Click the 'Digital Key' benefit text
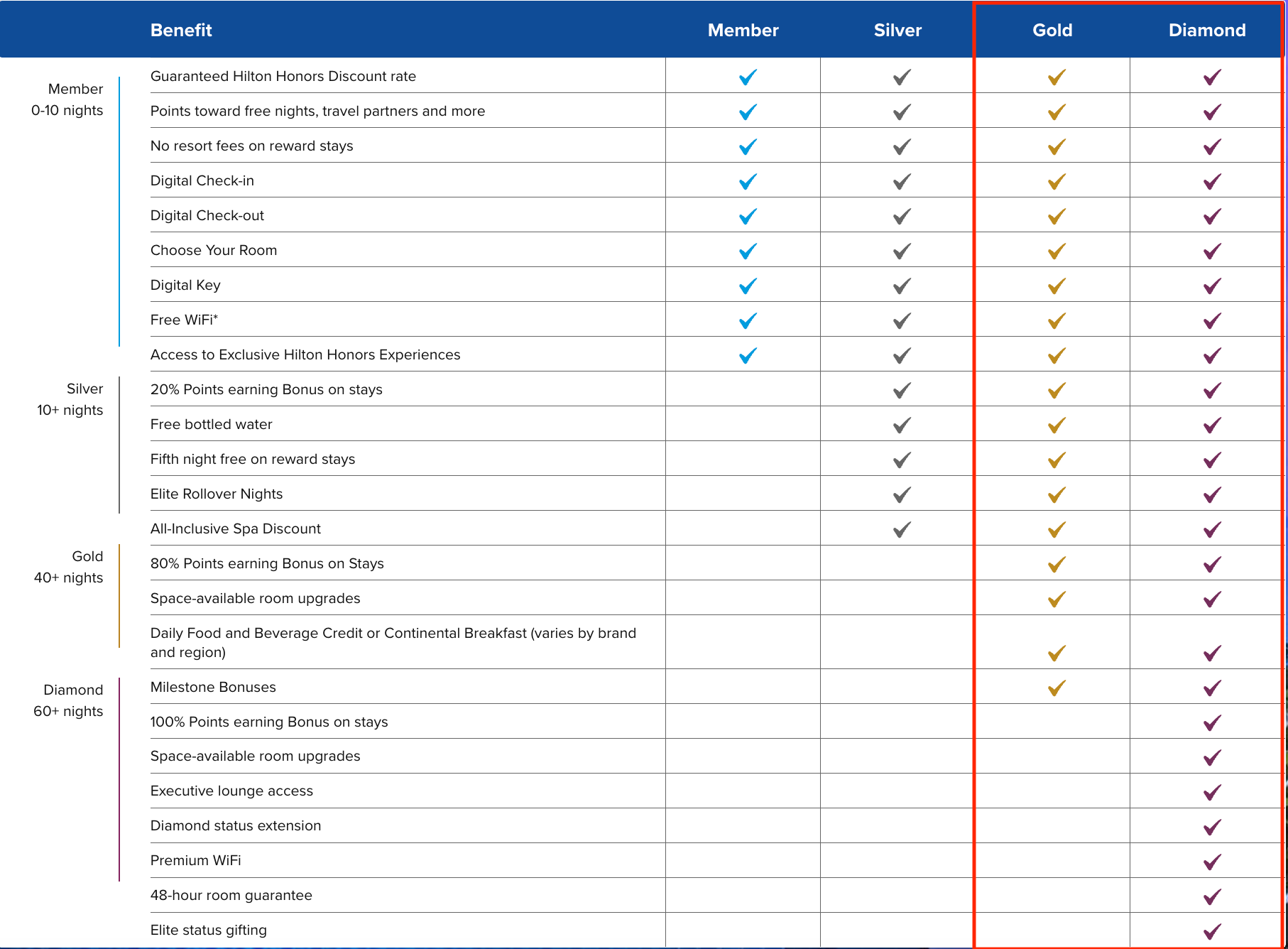Screen dimensions: 1288x949 point(185,285)
